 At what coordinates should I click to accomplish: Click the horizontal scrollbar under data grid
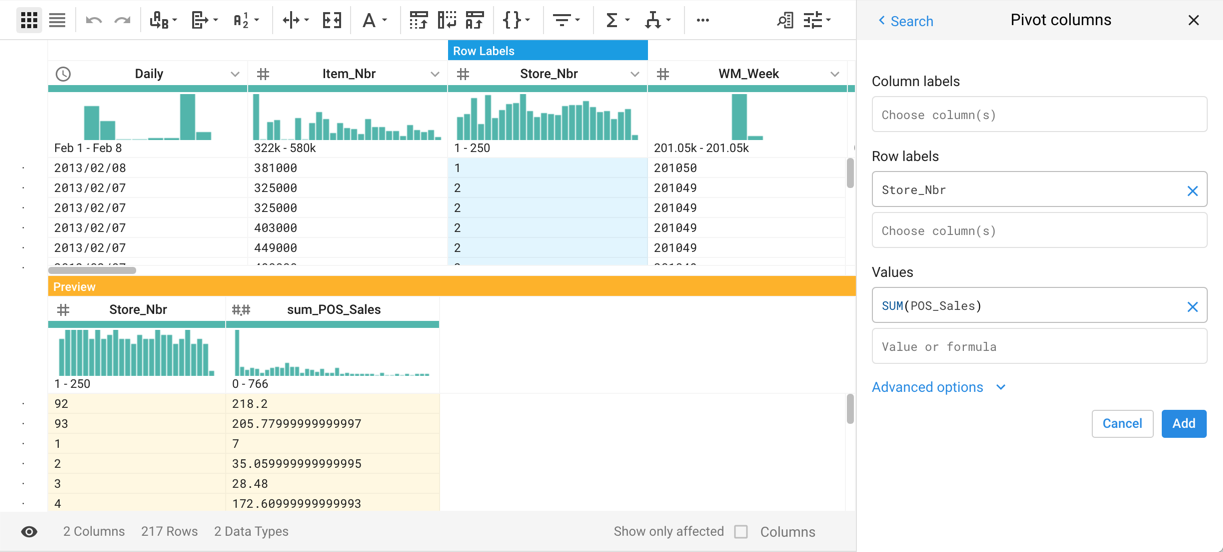point(92,270)
